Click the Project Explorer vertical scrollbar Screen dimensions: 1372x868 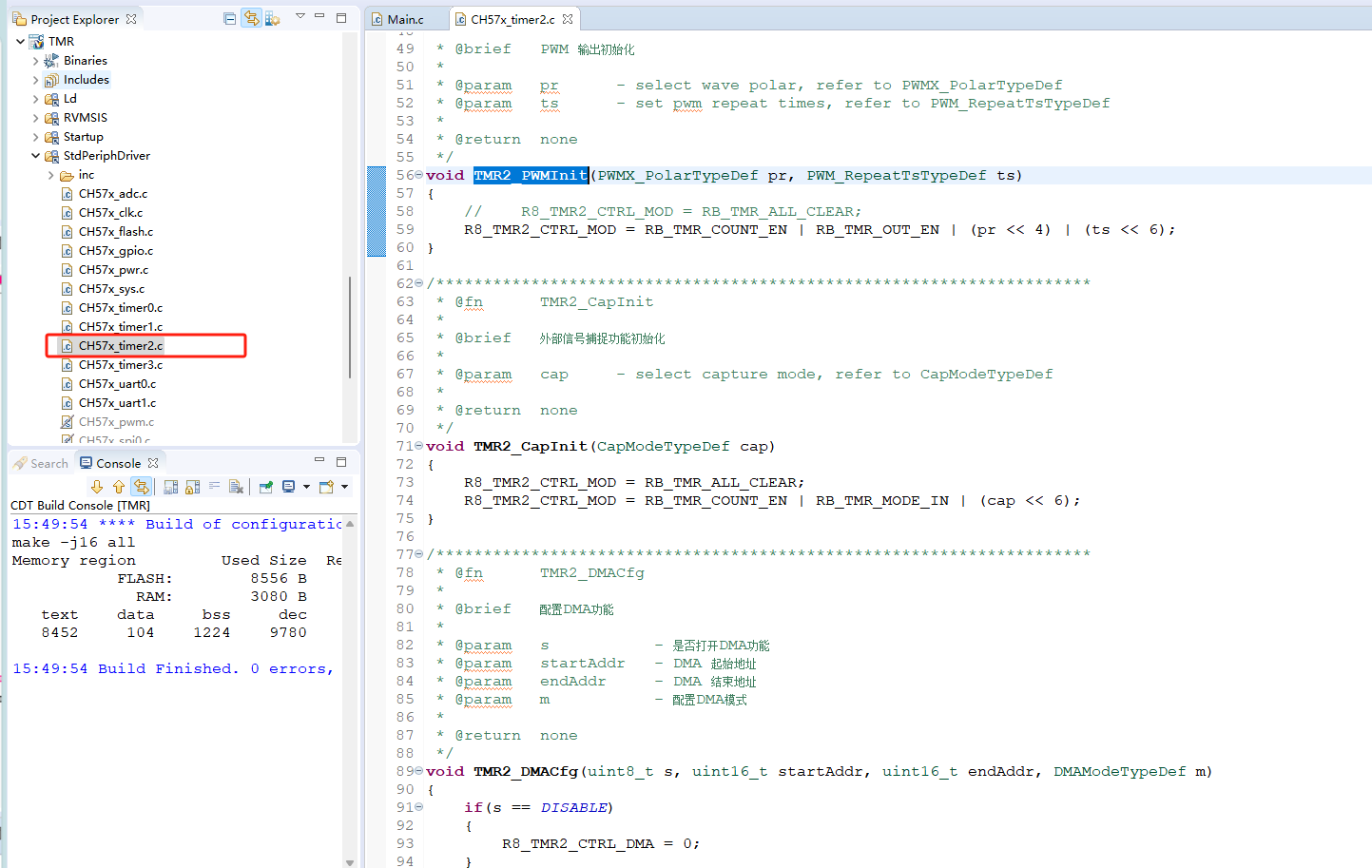(x=350, y=328)
